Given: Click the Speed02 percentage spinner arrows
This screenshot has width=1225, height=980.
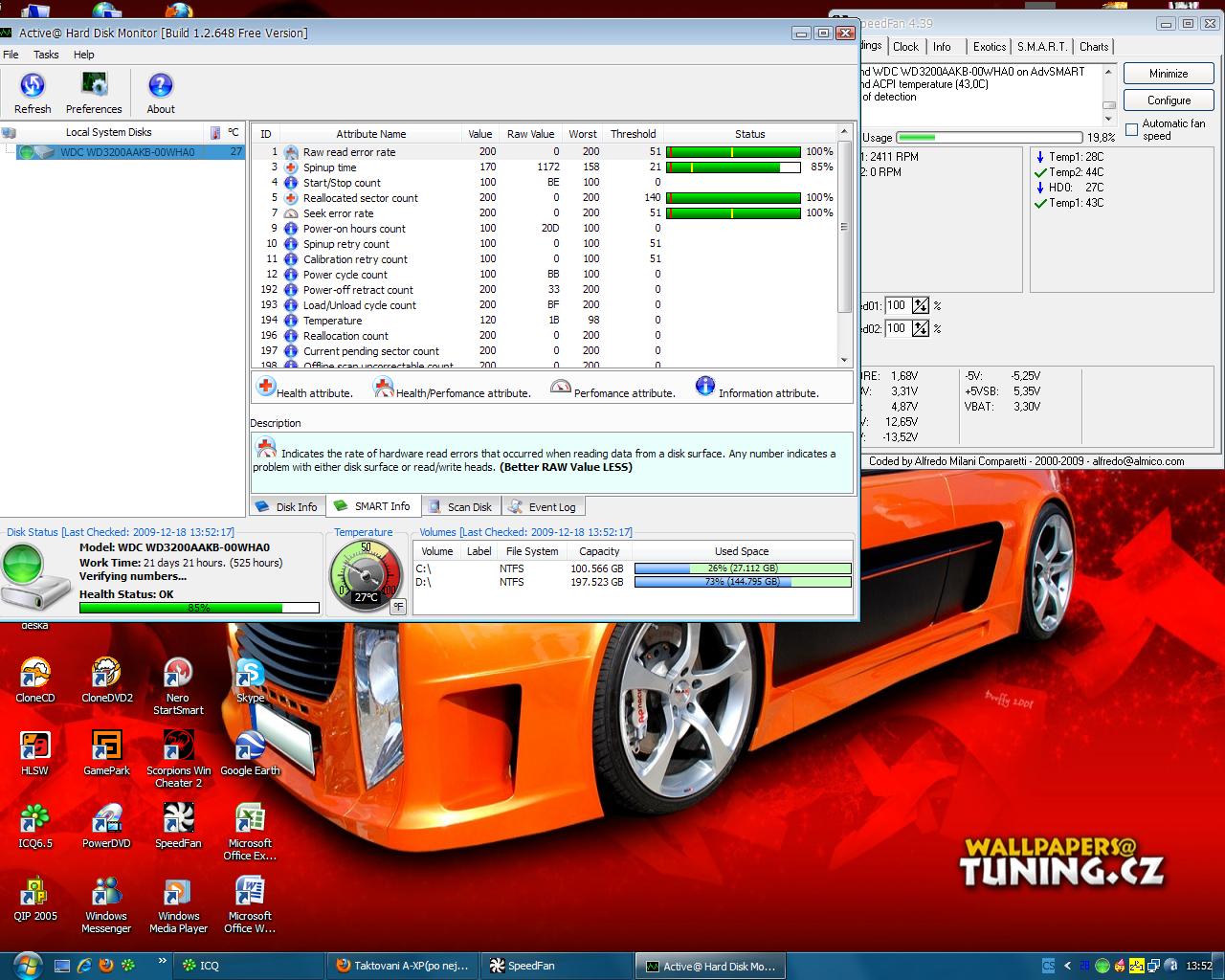Looking at the screenshot, I should [921, 328].
